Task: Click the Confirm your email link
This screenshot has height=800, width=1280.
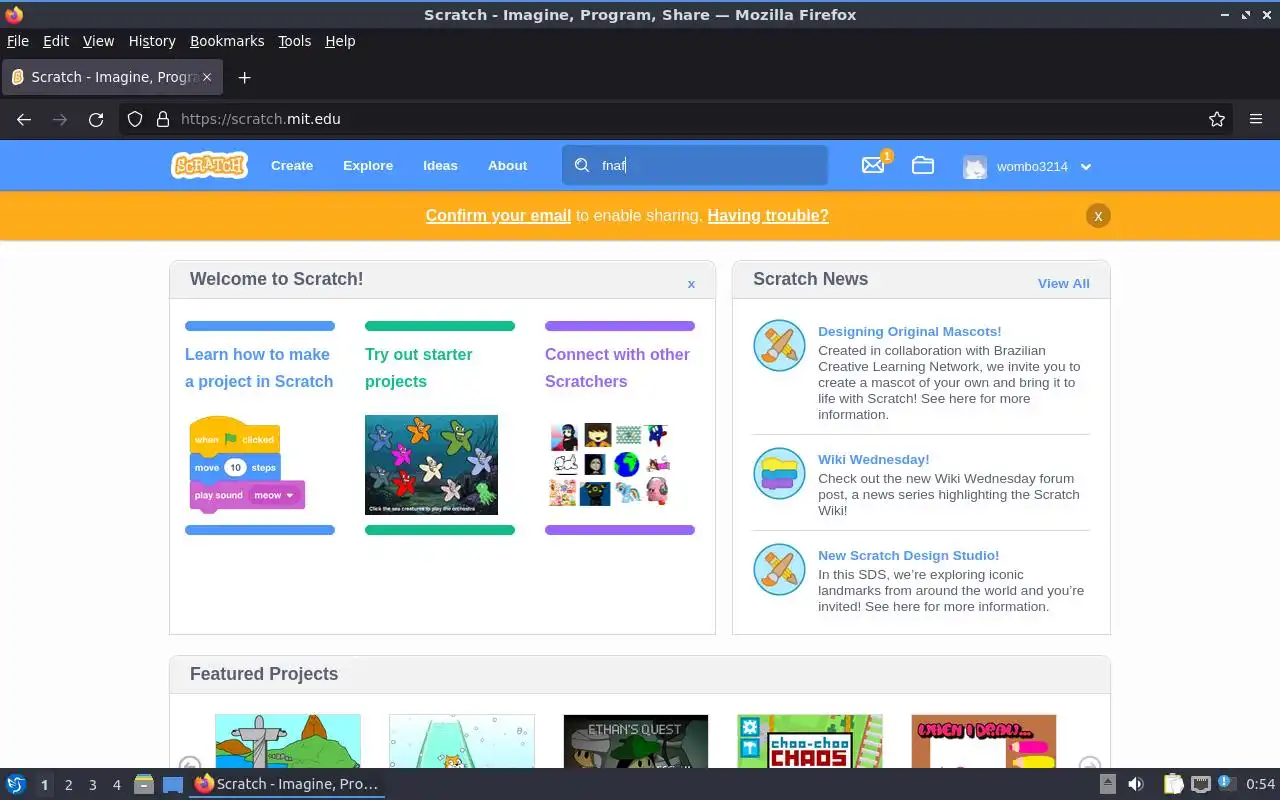Action: pos(498,215)
